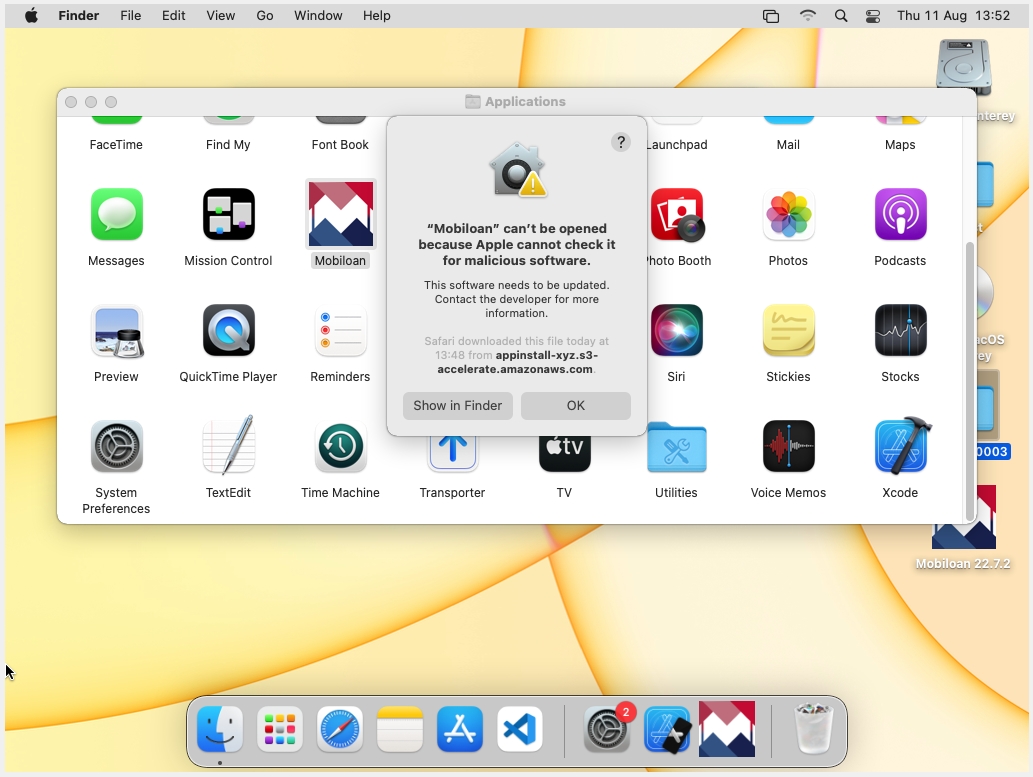
Task: Launch Safari from the Dock
Action: tap(340, 730)
